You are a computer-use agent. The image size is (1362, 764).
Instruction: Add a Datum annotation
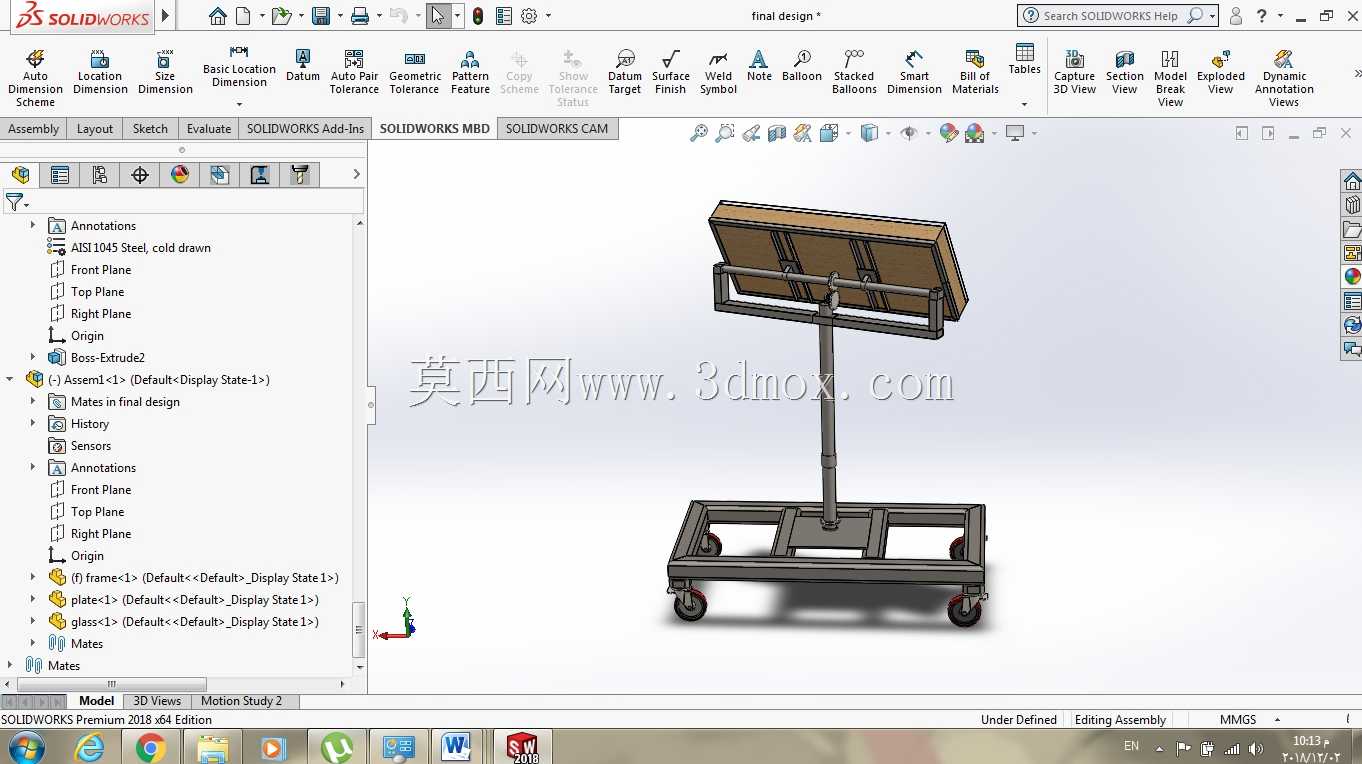(303, 65)
